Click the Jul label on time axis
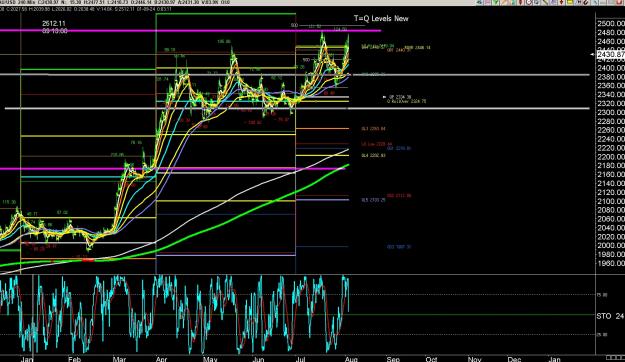The height and width of the screenshot is (362, 625). (301, 359)
